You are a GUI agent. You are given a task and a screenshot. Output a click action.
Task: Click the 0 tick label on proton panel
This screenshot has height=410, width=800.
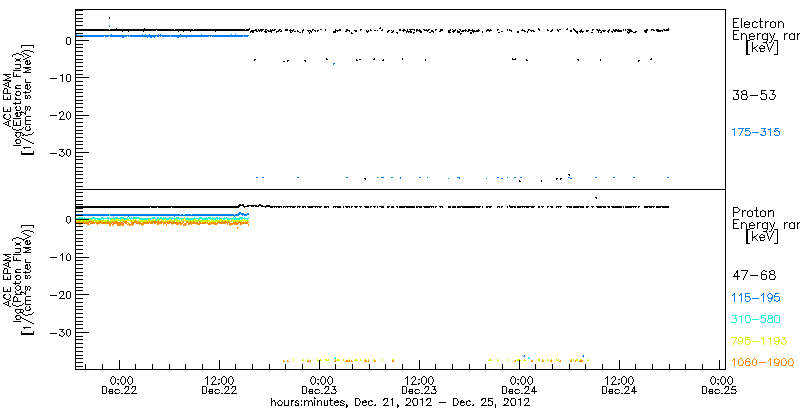67,220
